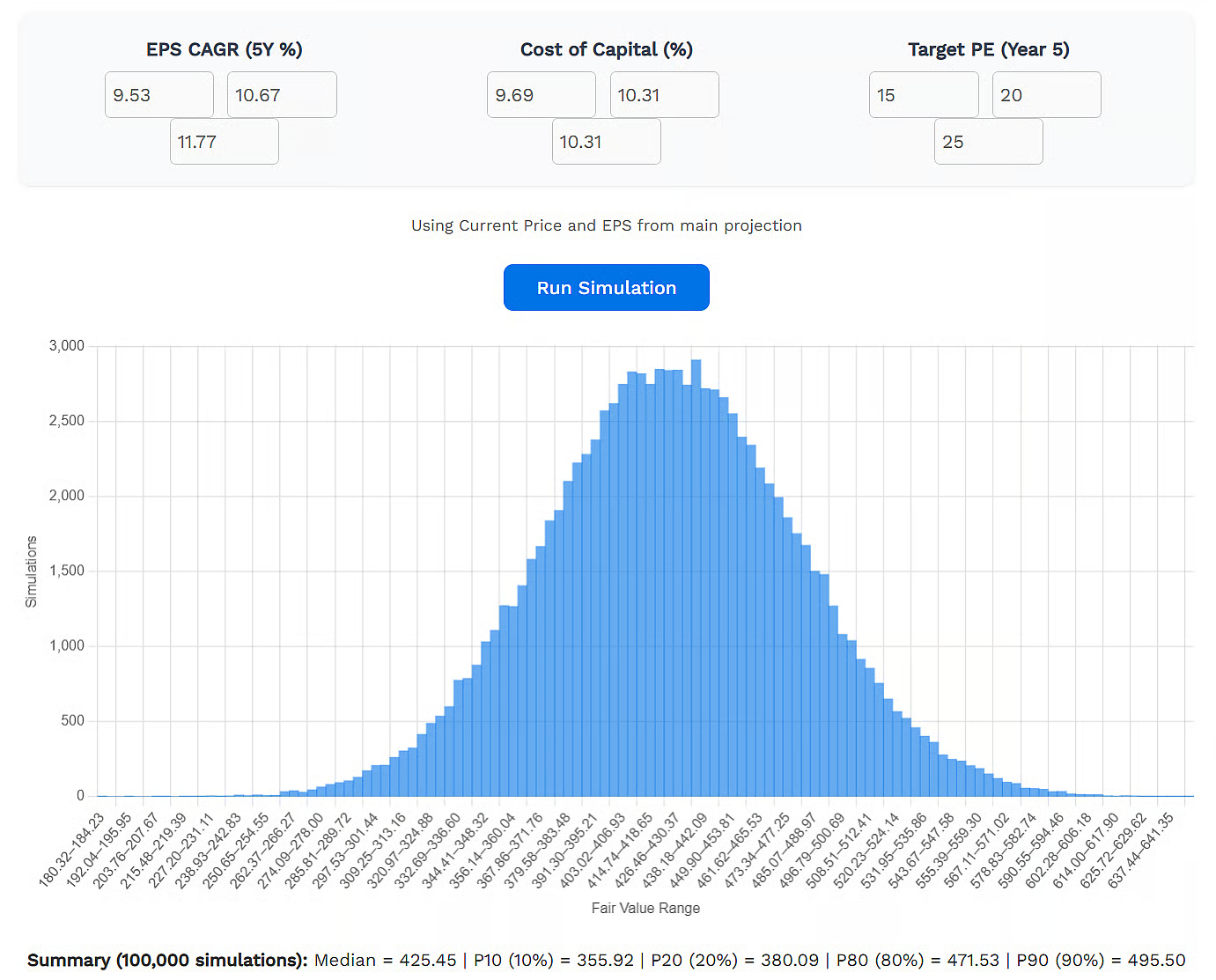Click the EPS CAGR (5Y %) heading
Viewport: 1216px width, 980px height.
click(224, 49)
